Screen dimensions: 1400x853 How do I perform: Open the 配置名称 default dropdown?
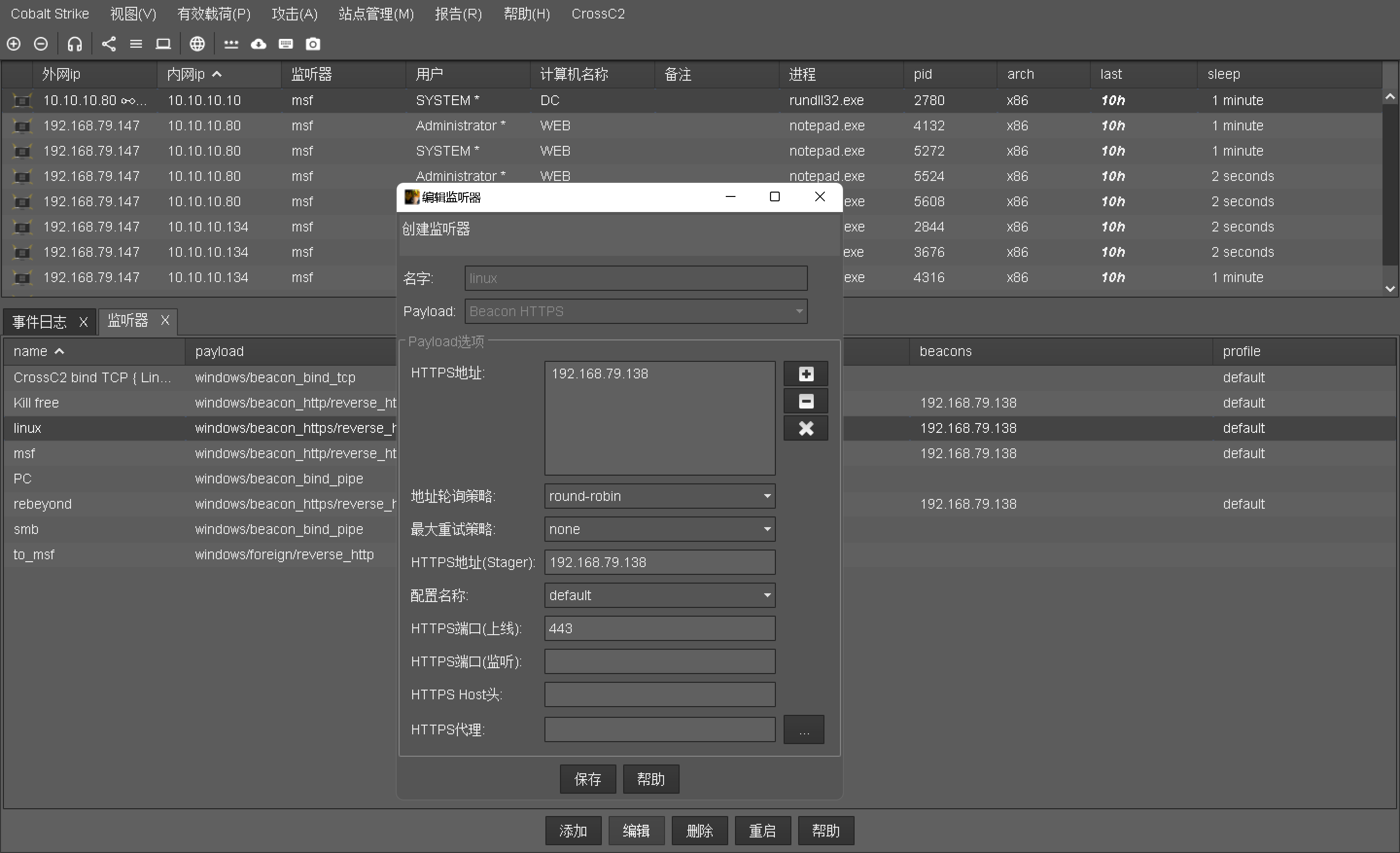[659, 595]
